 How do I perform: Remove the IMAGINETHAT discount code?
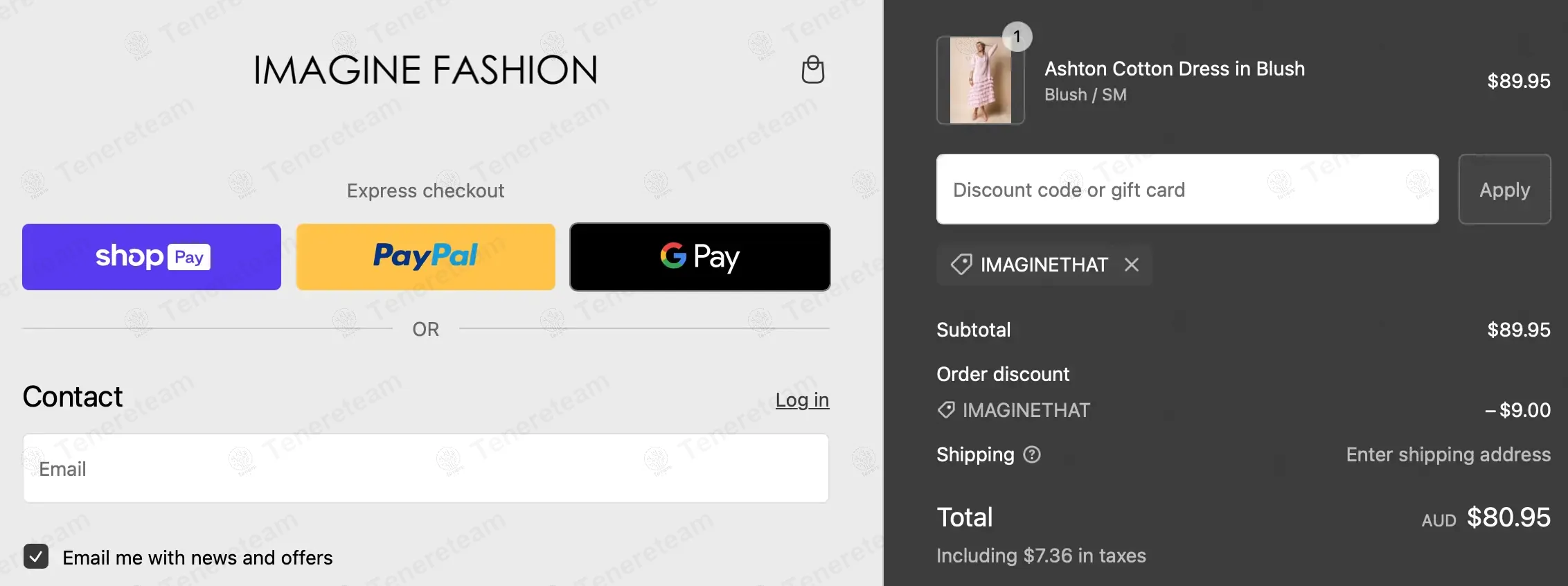pyautogui.click(x=1132, y=265)
